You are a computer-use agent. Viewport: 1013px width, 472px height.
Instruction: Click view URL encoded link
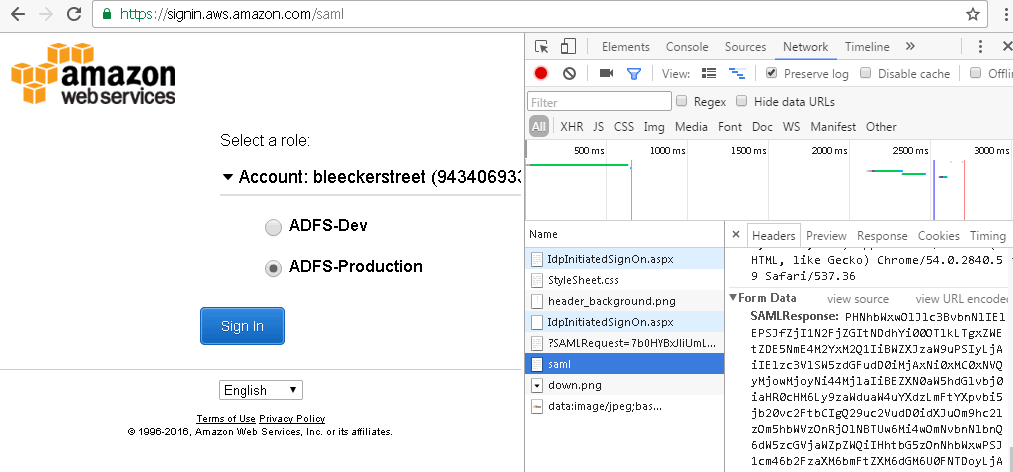962,299
